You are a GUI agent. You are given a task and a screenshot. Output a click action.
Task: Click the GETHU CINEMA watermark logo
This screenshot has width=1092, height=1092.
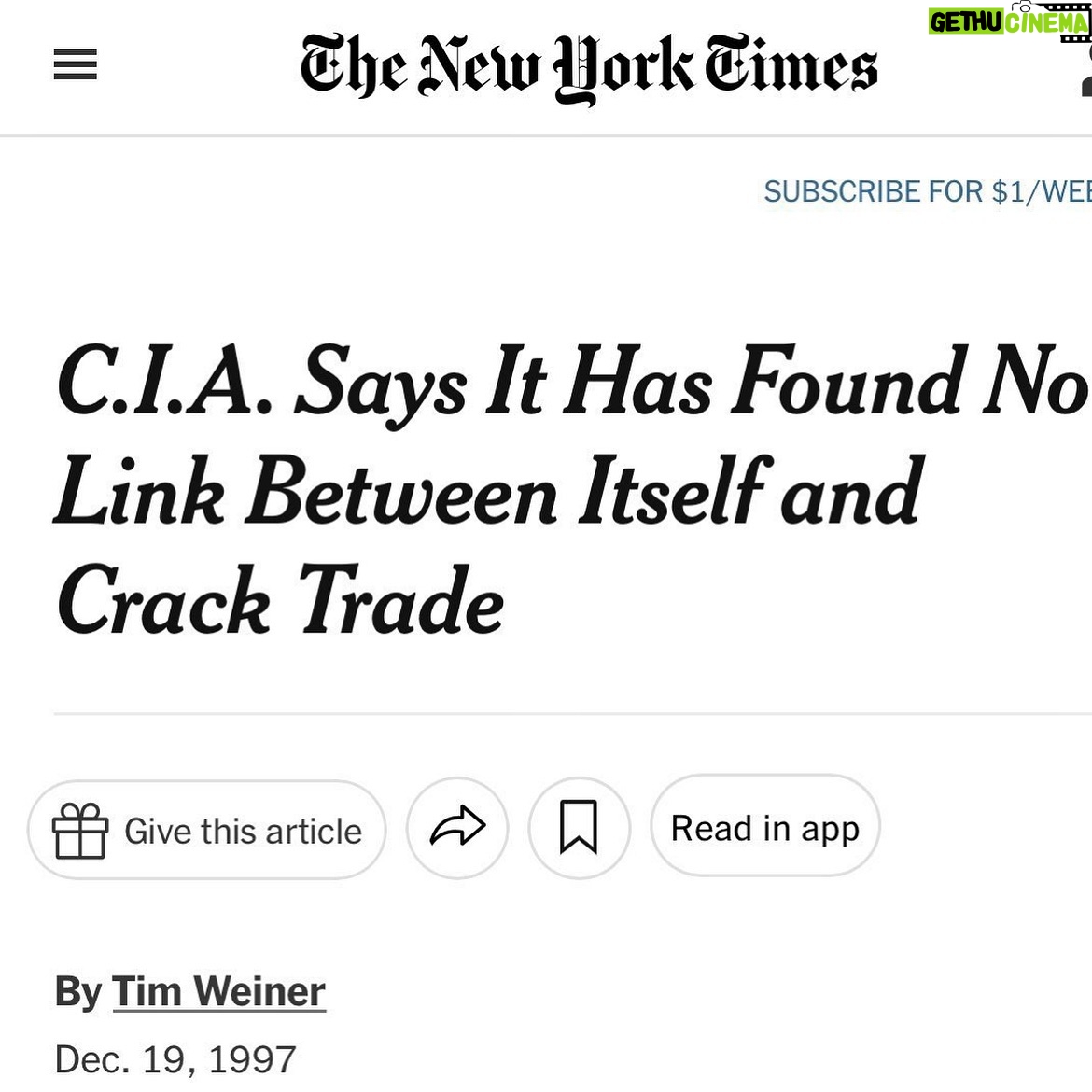coord(1010,22)
